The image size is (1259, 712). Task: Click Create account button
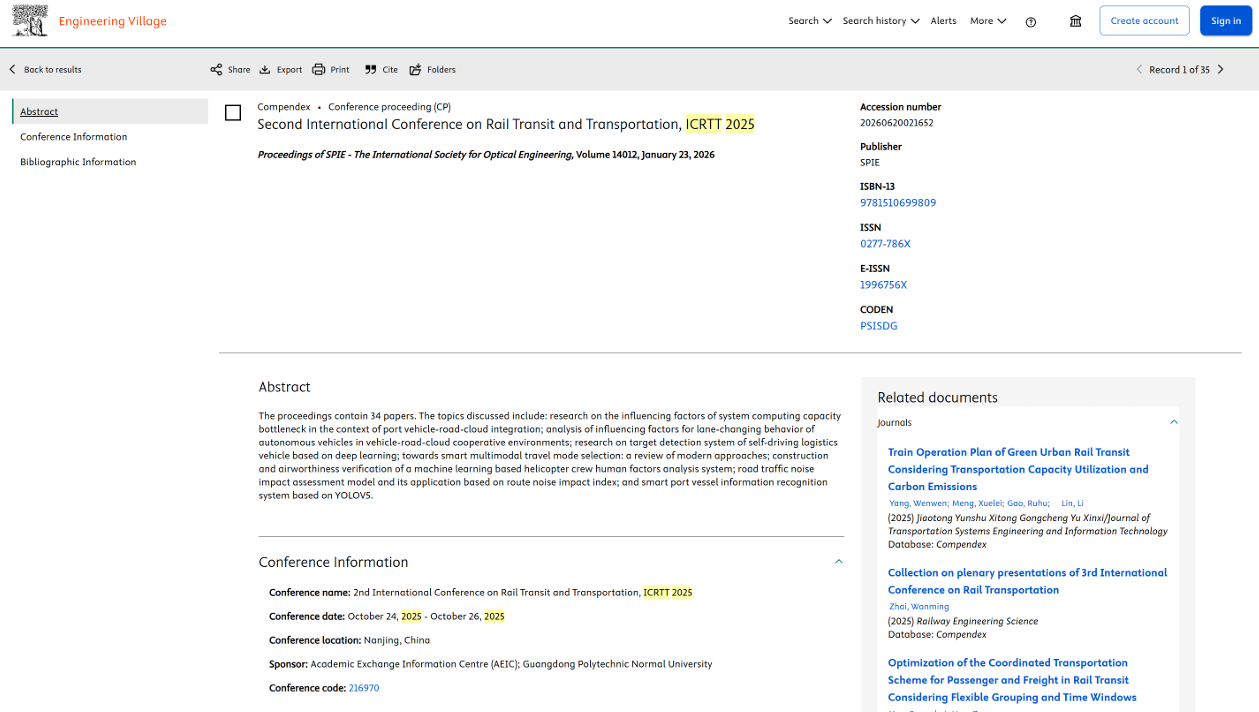click(x=1145, y=21)
